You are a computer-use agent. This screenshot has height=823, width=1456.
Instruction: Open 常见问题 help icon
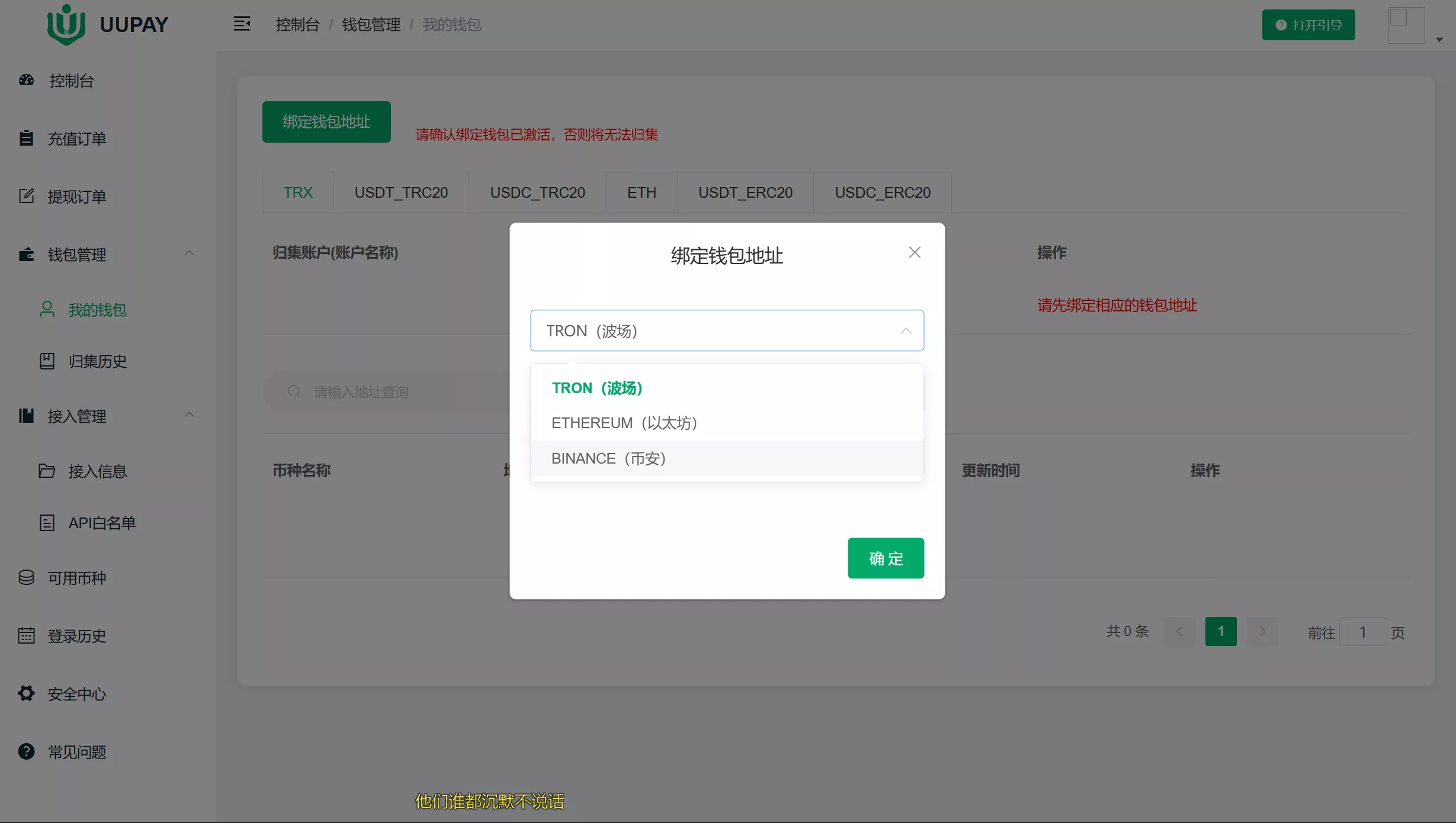(x=26, y=751)
